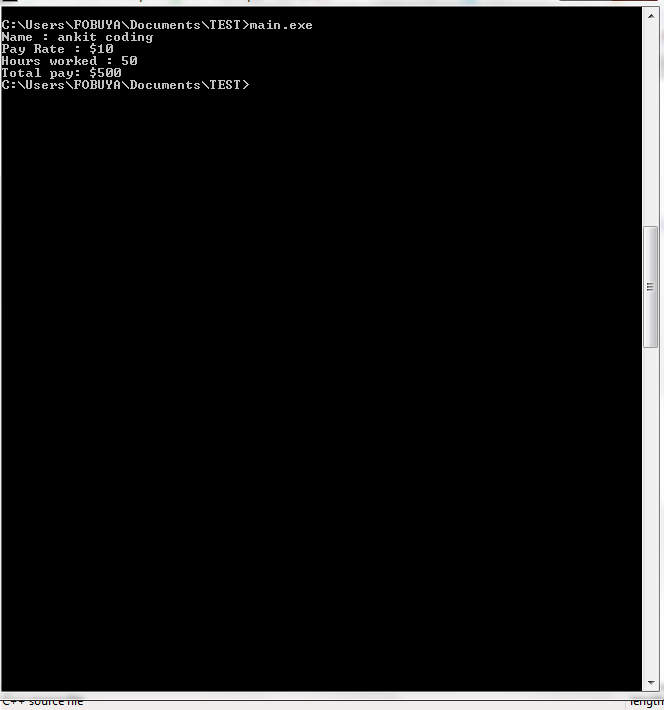Click the C++ source file status label

43,702
